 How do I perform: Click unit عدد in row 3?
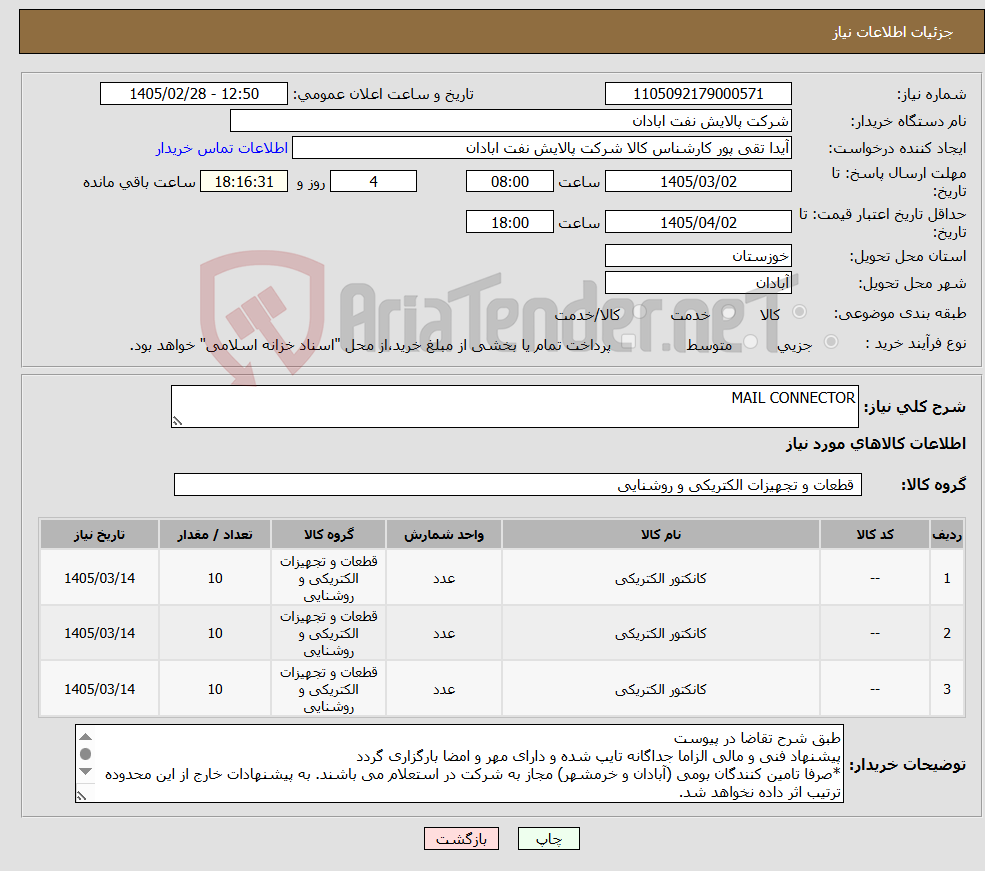tap(444, 690)
